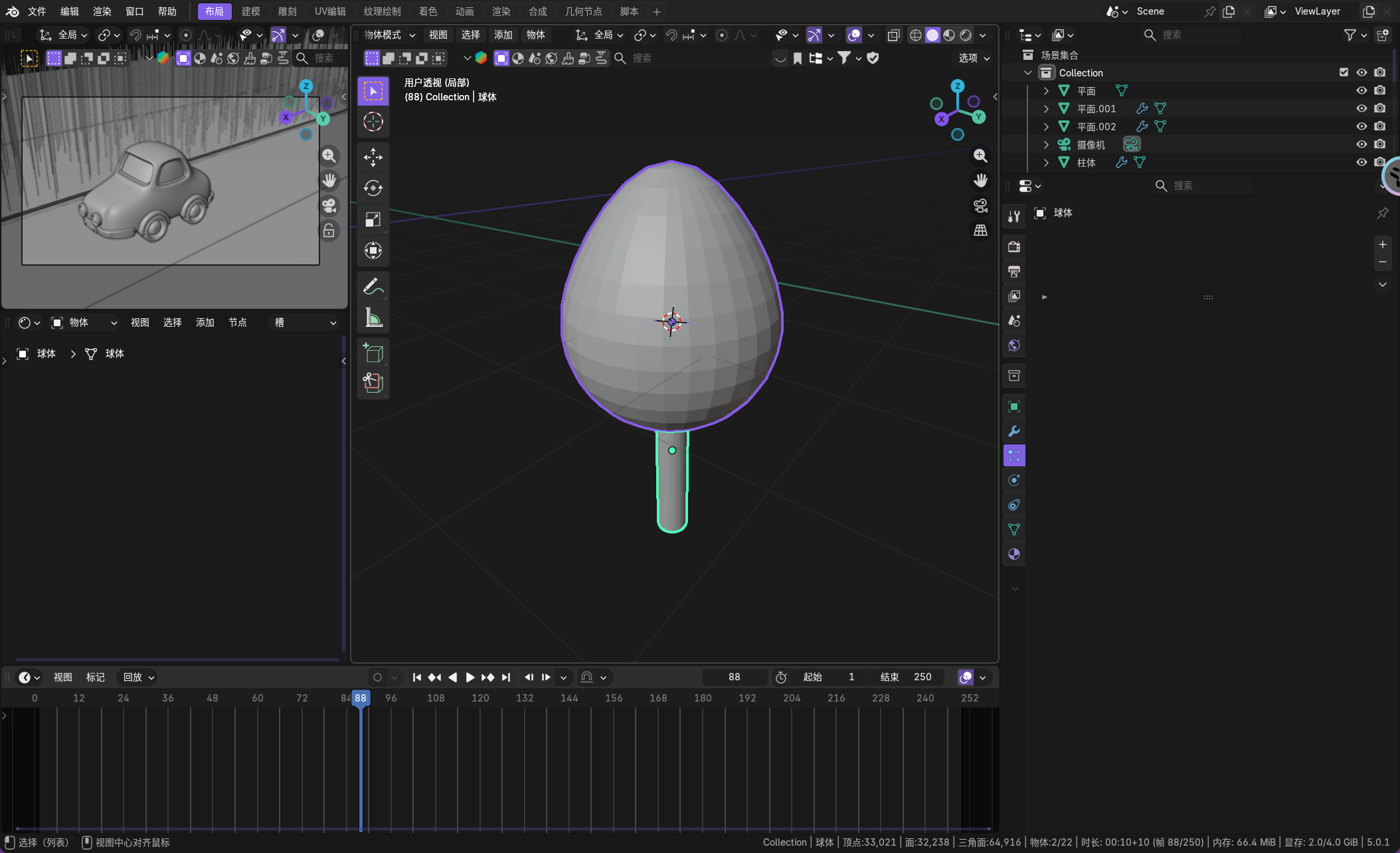
Task: Activate the Annotate pencil tool
Action: pyautogui.click(x=373, y=286)
